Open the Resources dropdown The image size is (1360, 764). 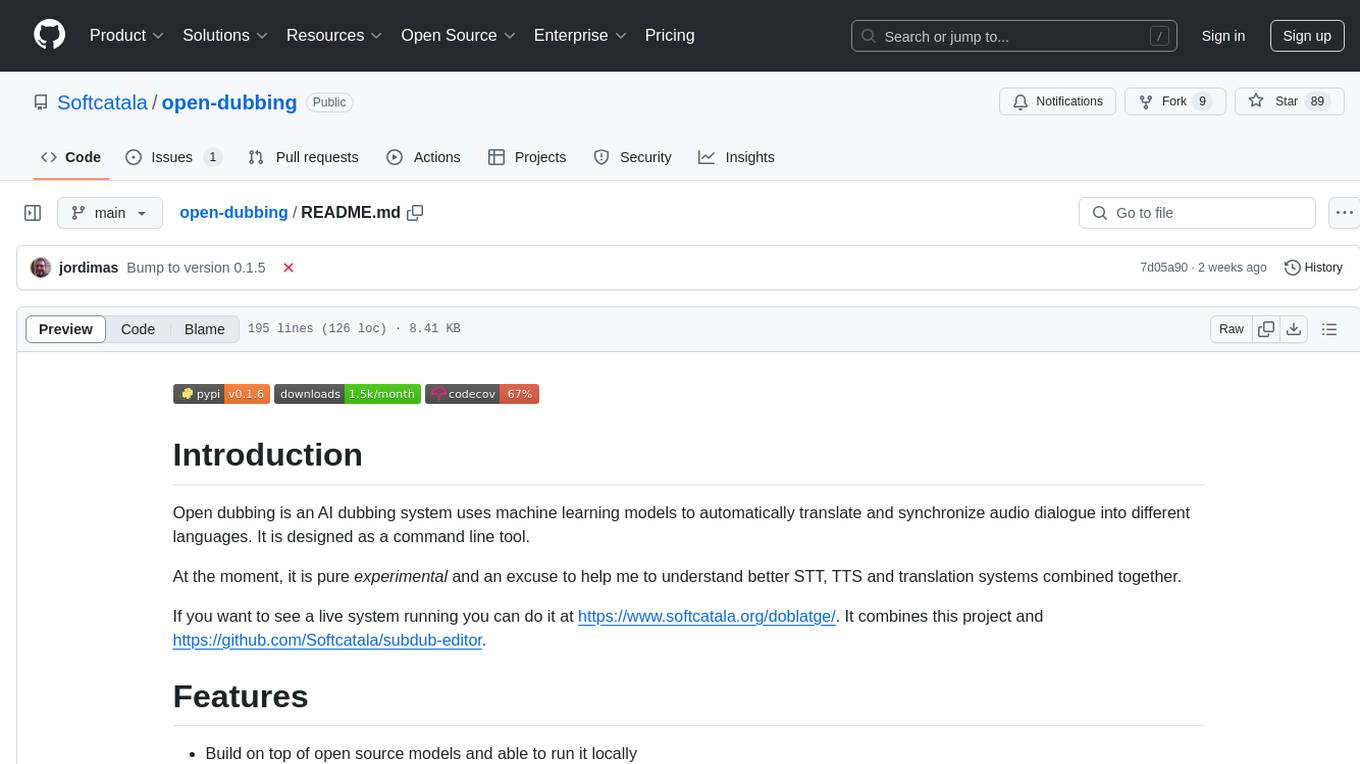coord(334,35)
